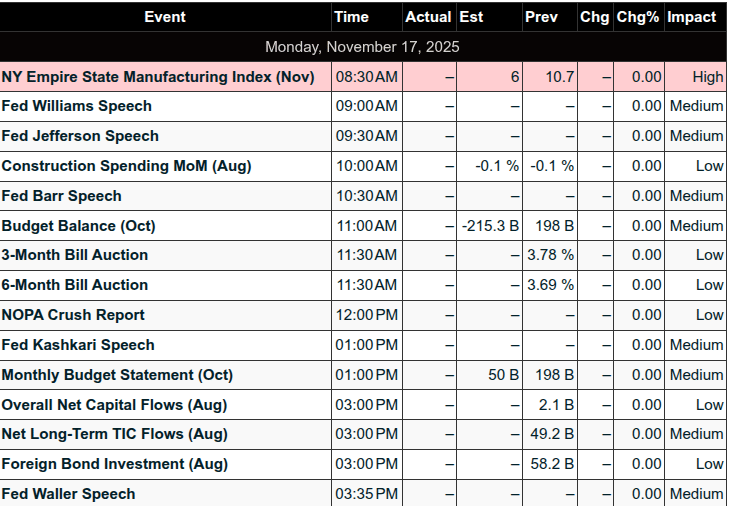Click the Fed Barr Speech event
The width and height of the screenshot is (745, 506).
click(x=62, y=196)
